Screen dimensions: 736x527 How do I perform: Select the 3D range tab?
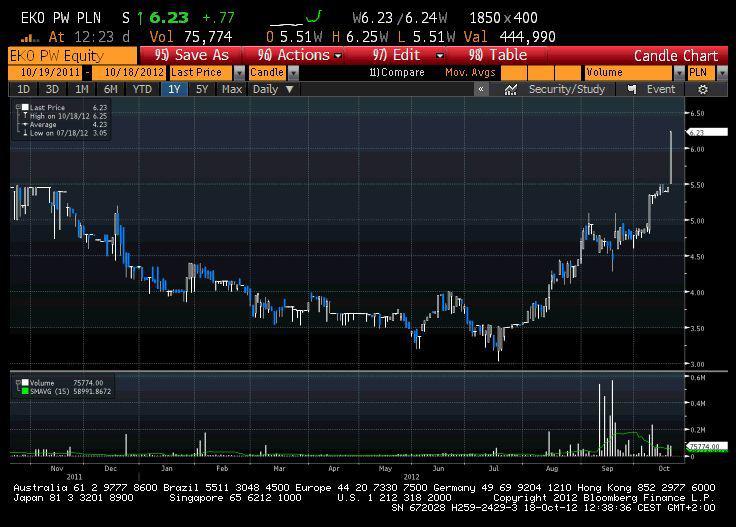click(x=53, y=89)
